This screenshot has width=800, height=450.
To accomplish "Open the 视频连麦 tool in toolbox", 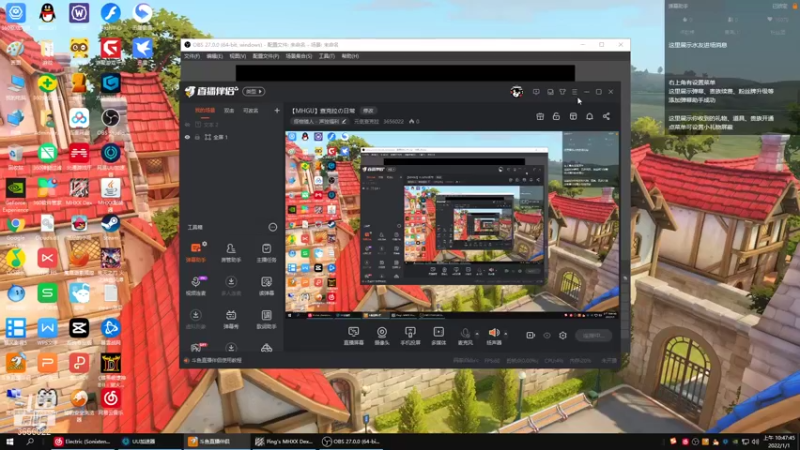I will (195, 285).
